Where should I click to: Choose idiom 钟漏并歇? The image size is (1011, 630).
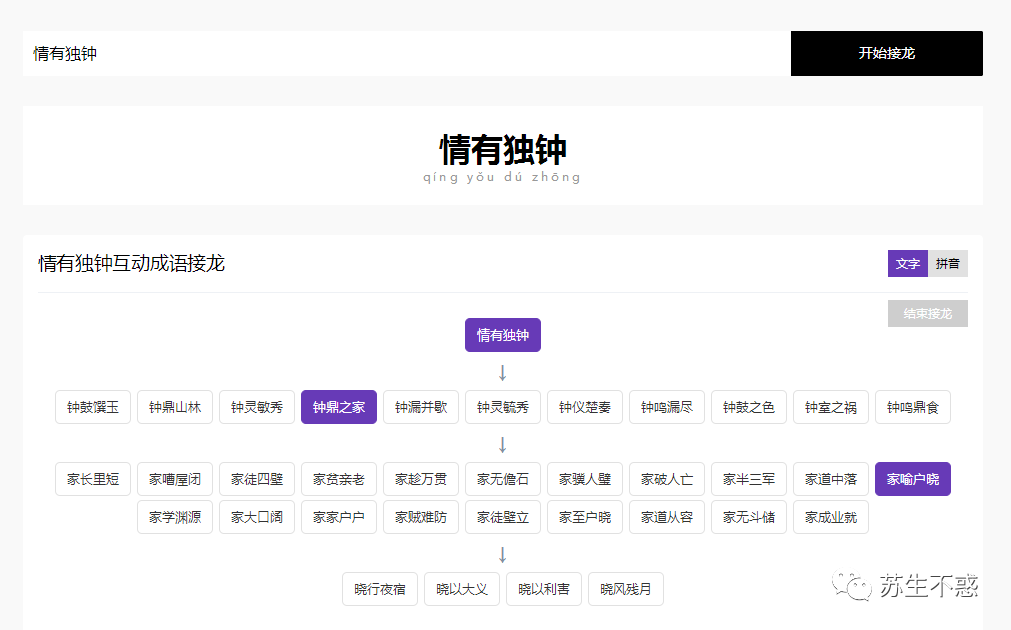pos(421,407)
